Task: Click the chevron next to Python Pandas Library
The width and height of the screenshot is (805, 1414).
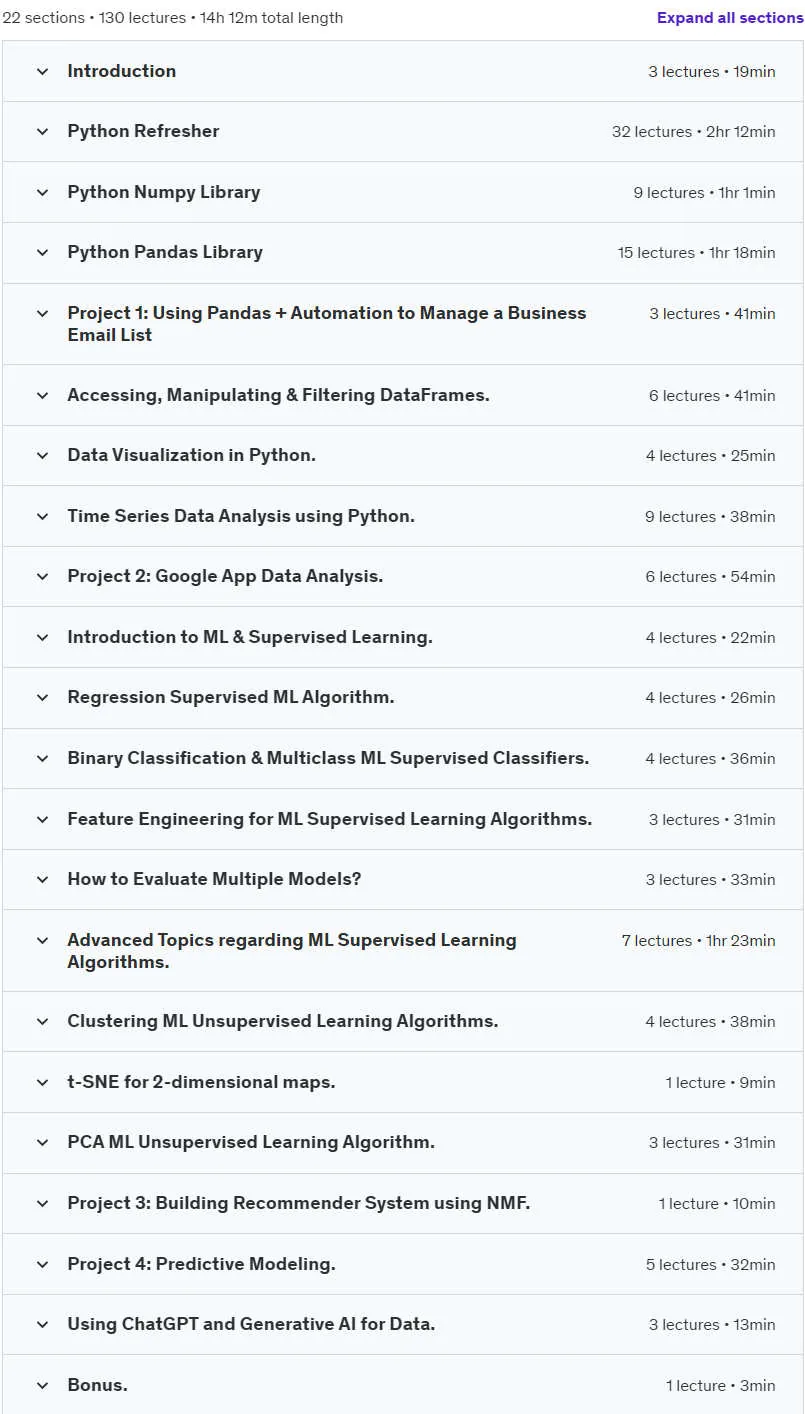Action: [x=42, y=253]
